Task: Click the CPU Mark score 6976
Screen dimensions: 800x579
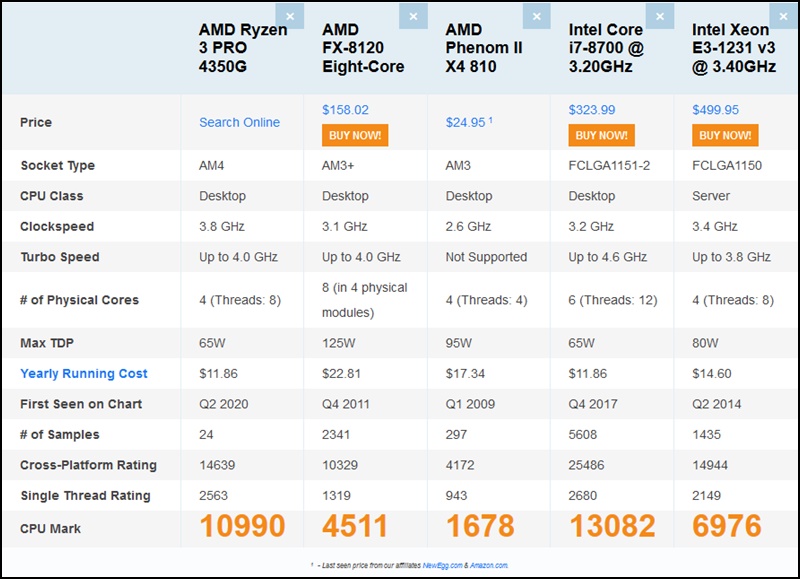Action: [727, 526]
